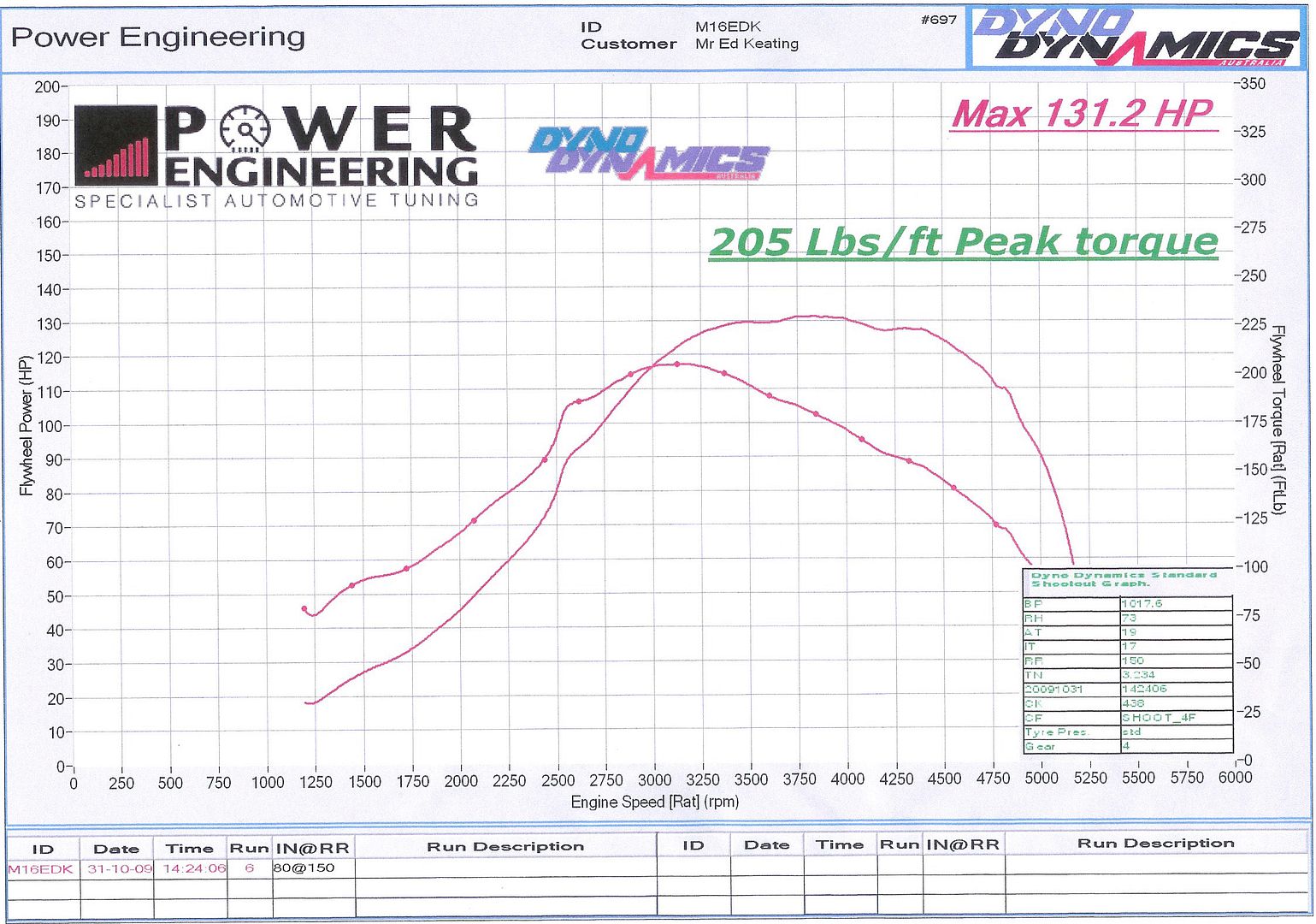The image size is (1316, 924).
Task: Click the torque curve data point near 4750 rpm
Action: 996,524
